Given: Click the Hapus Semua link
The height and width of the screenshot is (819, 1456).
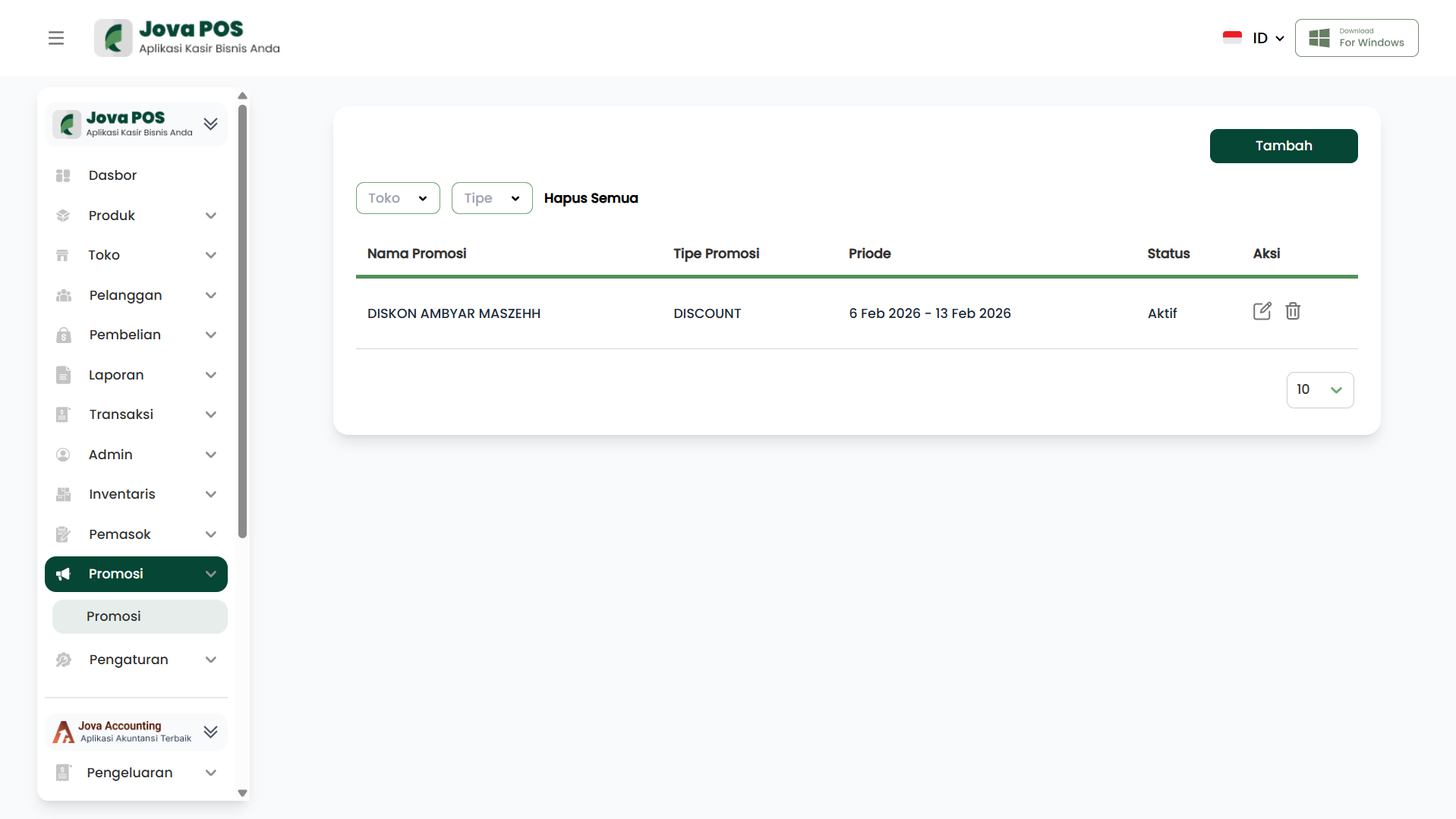Looking at the screenshot, I should (591, 198).
